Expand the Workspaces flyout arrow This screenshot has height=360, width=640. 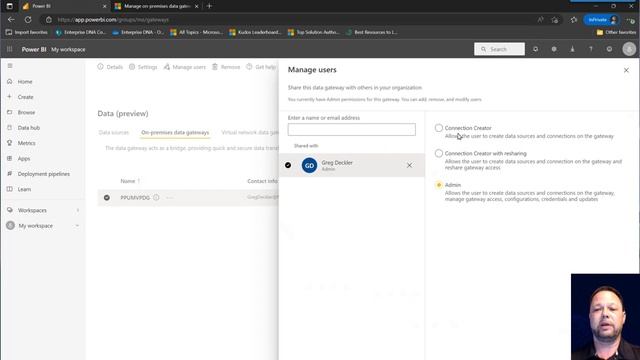coord(78,210)
